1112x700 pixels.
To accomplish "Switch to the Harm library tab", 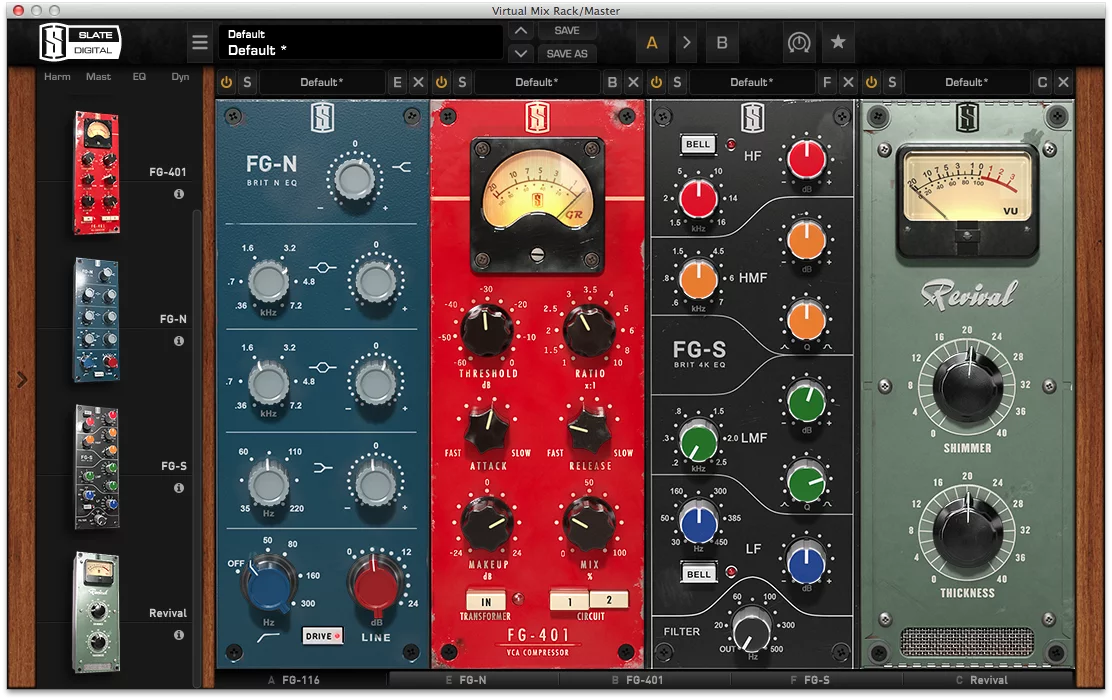I will (57, 77).
